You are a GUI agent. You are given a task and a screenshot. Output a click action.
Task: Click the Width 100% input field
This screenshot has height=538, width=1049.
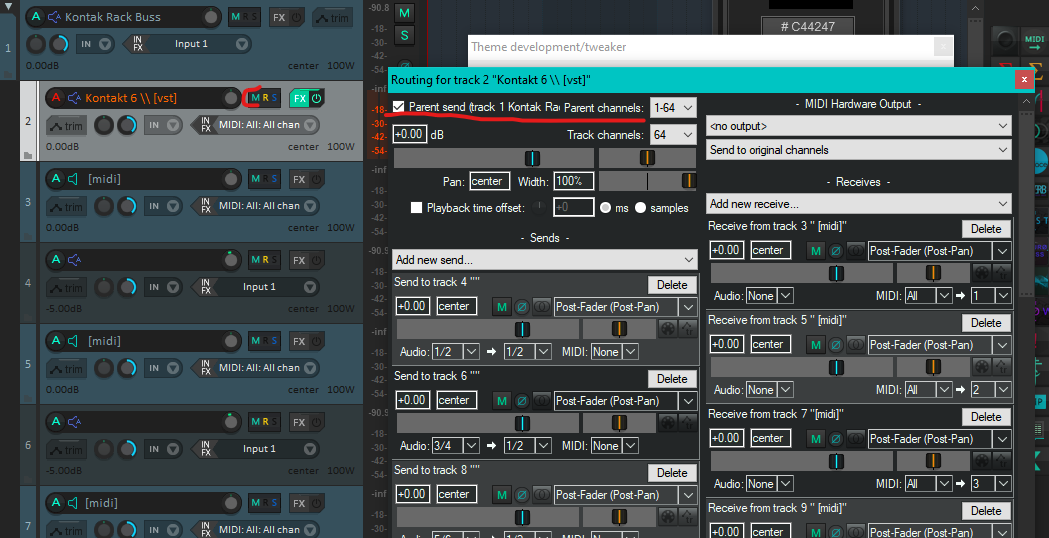pos(573,181)
